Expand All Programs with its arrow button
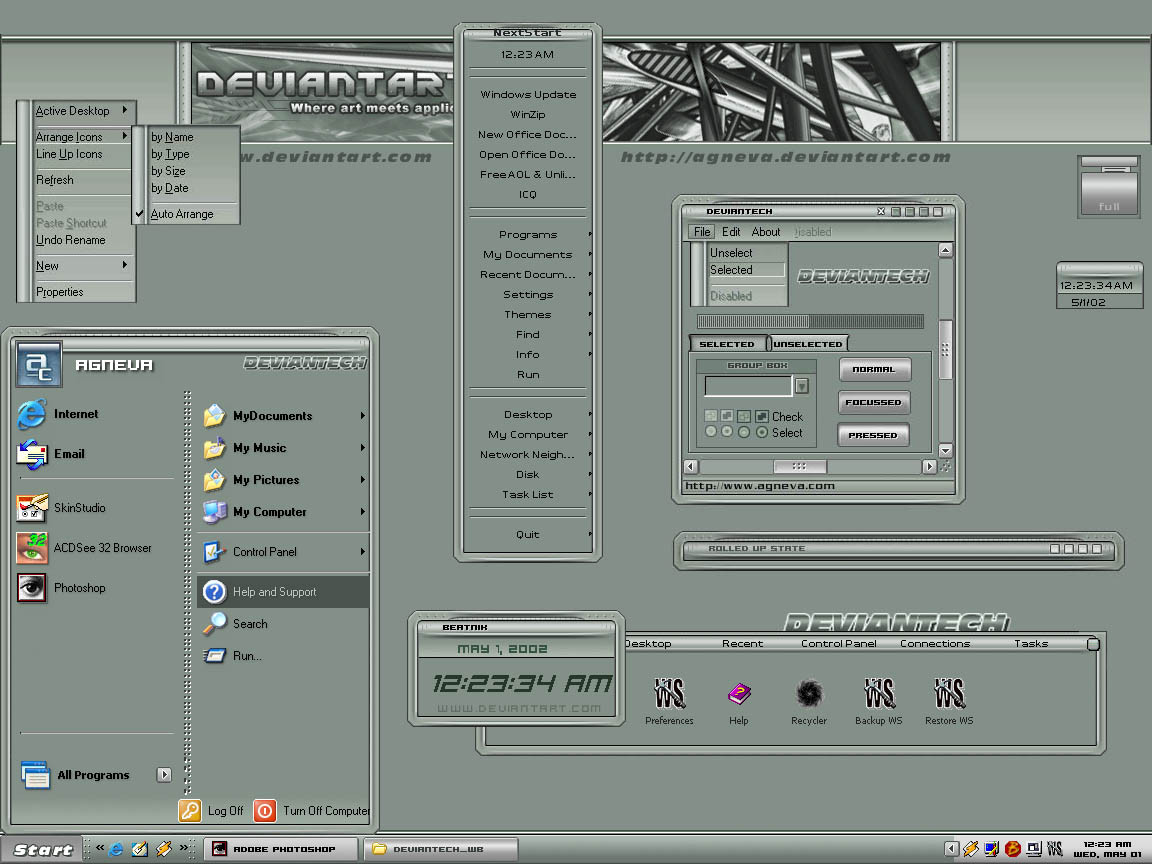Screen dimensions: 1152x864 (x=164, y=774)
